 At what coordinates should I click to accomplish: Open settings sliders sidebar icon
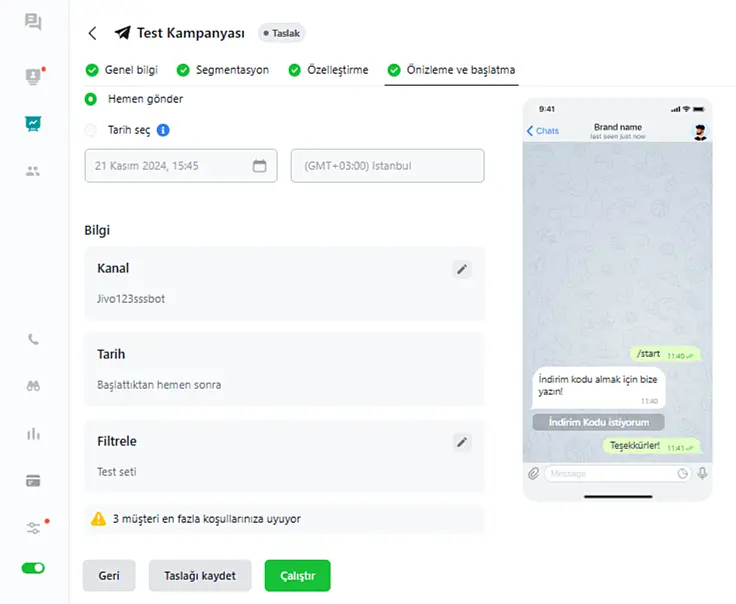pyautogui.click(x=33, y=528)
